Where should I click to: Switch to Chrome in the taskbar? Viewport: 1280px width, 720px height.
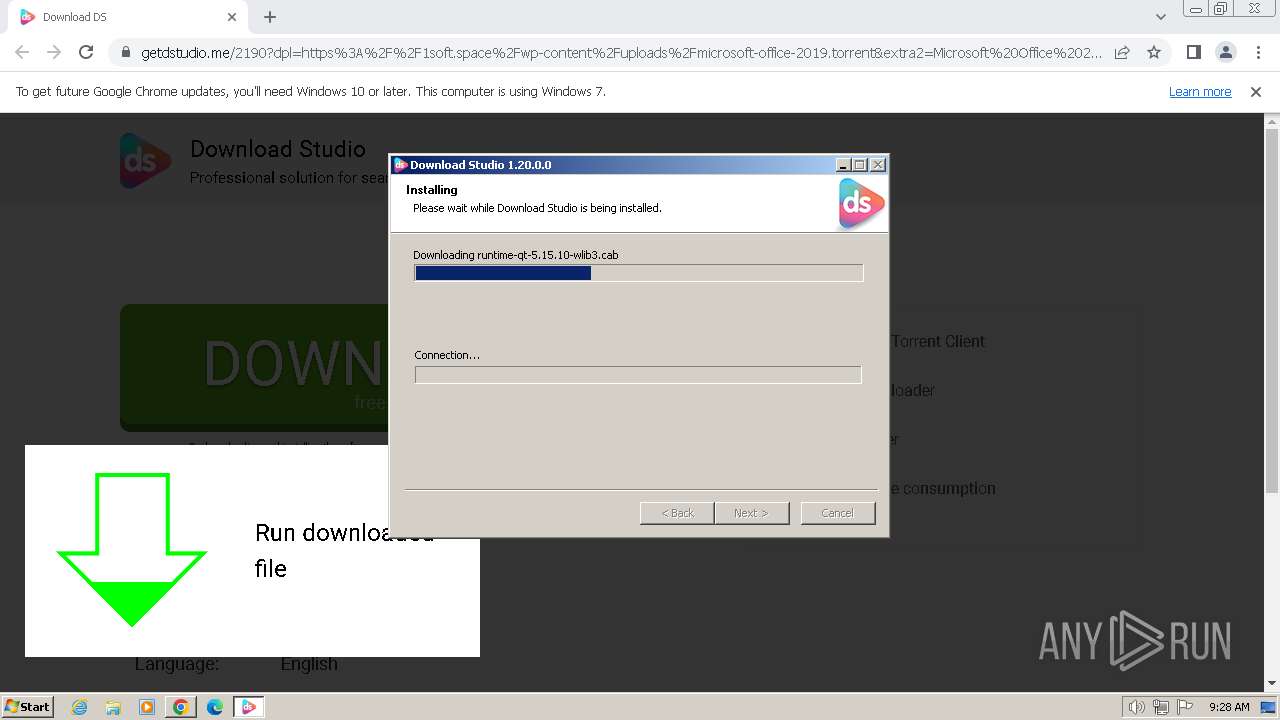coord(181,707)
